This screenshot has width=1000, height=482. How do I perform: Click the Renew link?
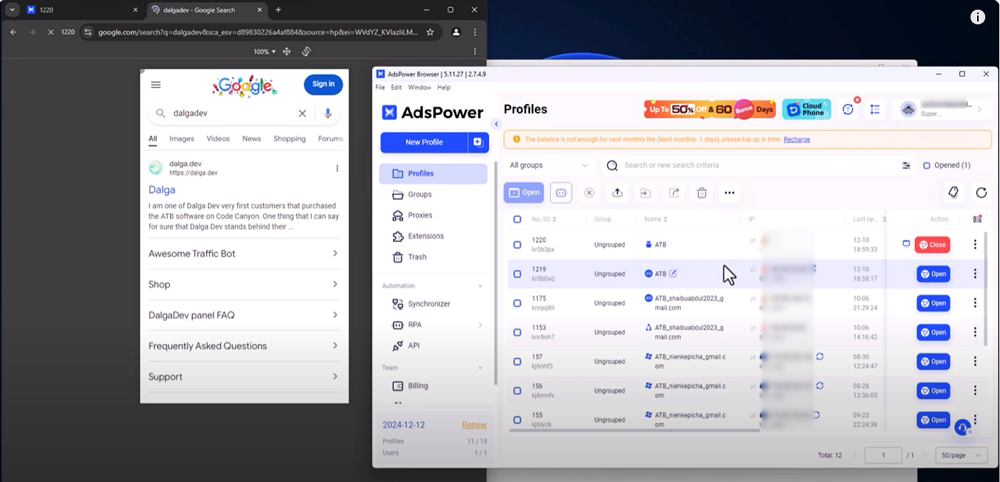(x=474, y=425)
